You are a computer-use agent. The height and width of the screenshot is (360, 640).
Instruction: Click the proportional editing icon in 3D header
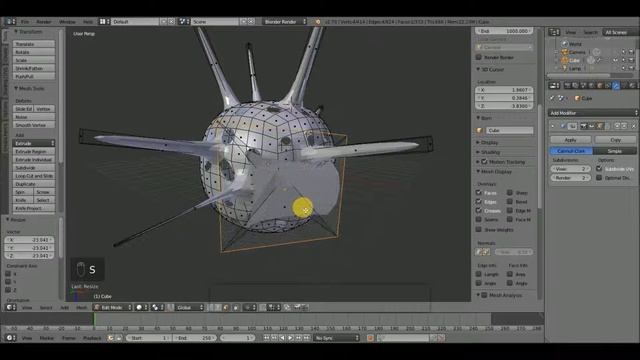coord(249,307)
